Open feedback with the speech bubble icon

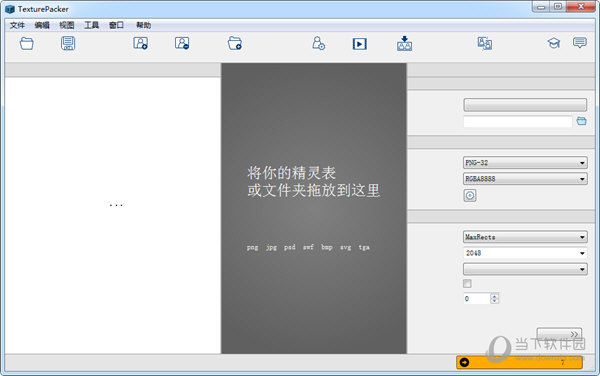[580, 42]
